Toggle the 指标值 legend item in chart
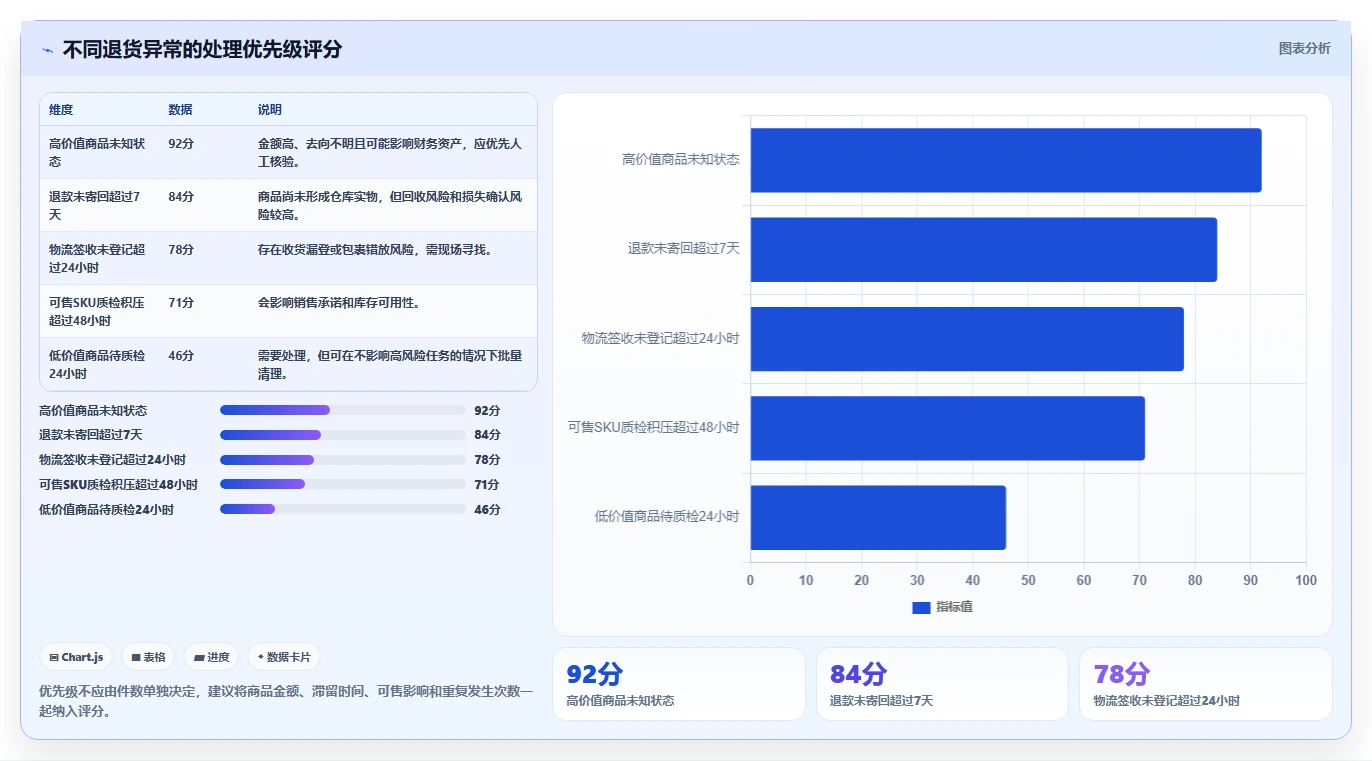The height and width of the screenshot is (761, 1372). 943,608
